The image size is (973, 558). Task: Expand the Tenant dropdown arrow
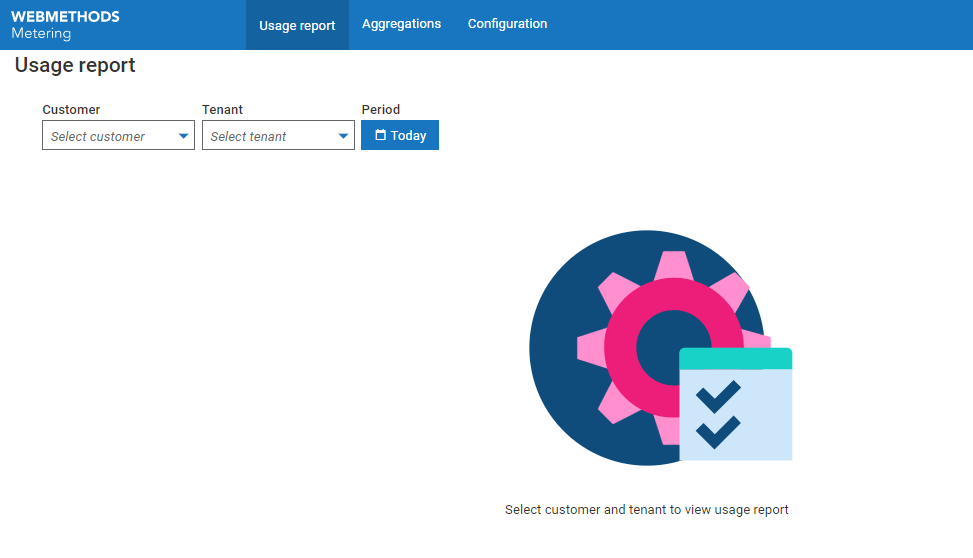click(343, 137)
